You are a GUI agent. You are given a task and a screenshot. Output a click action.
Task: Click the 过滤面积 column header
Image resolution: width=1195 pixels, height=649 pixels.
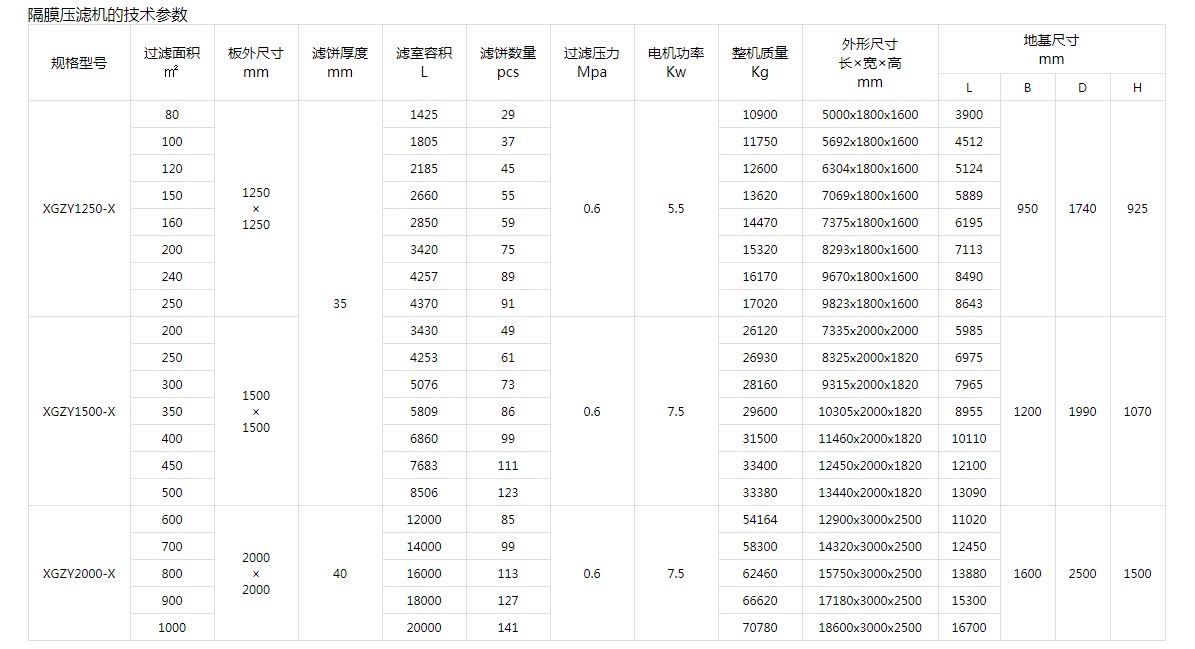coord(172,62)
